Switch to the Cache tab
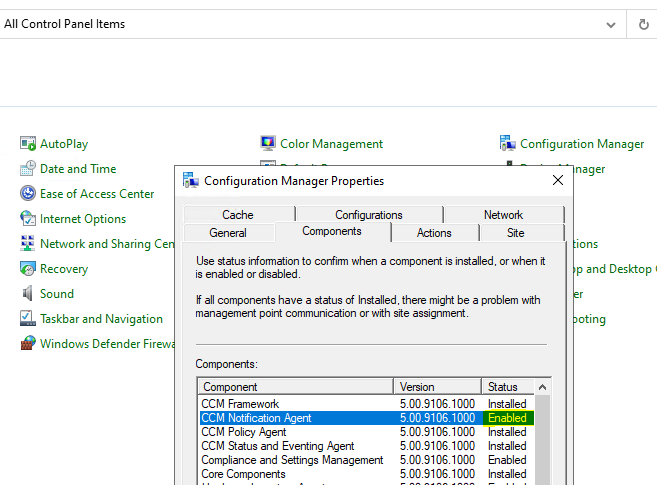Viewport: 657px width, 485px height. pyautogui.click(x=238, y=214)
